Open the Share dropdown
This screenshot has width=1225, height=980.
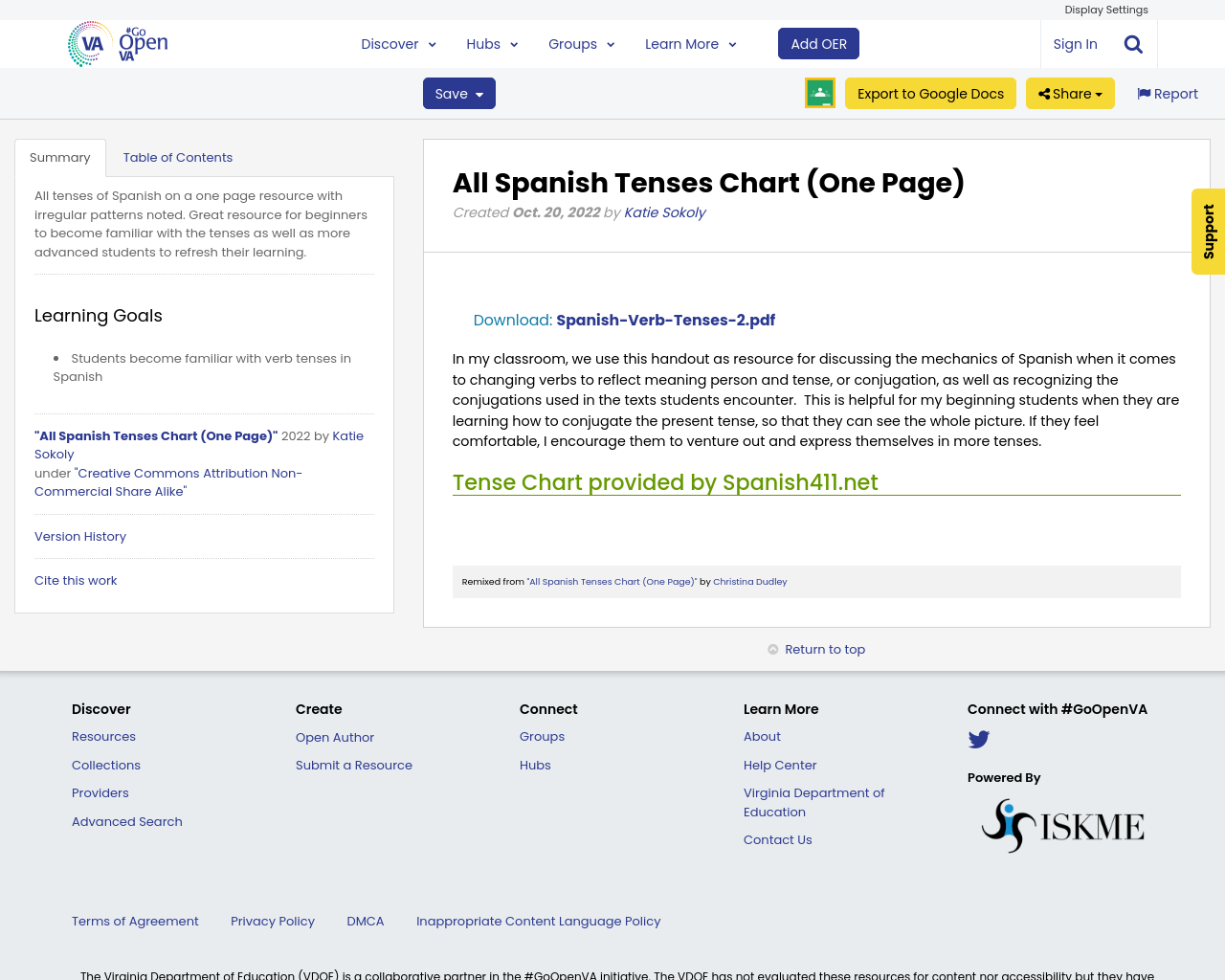point(1069,92)
